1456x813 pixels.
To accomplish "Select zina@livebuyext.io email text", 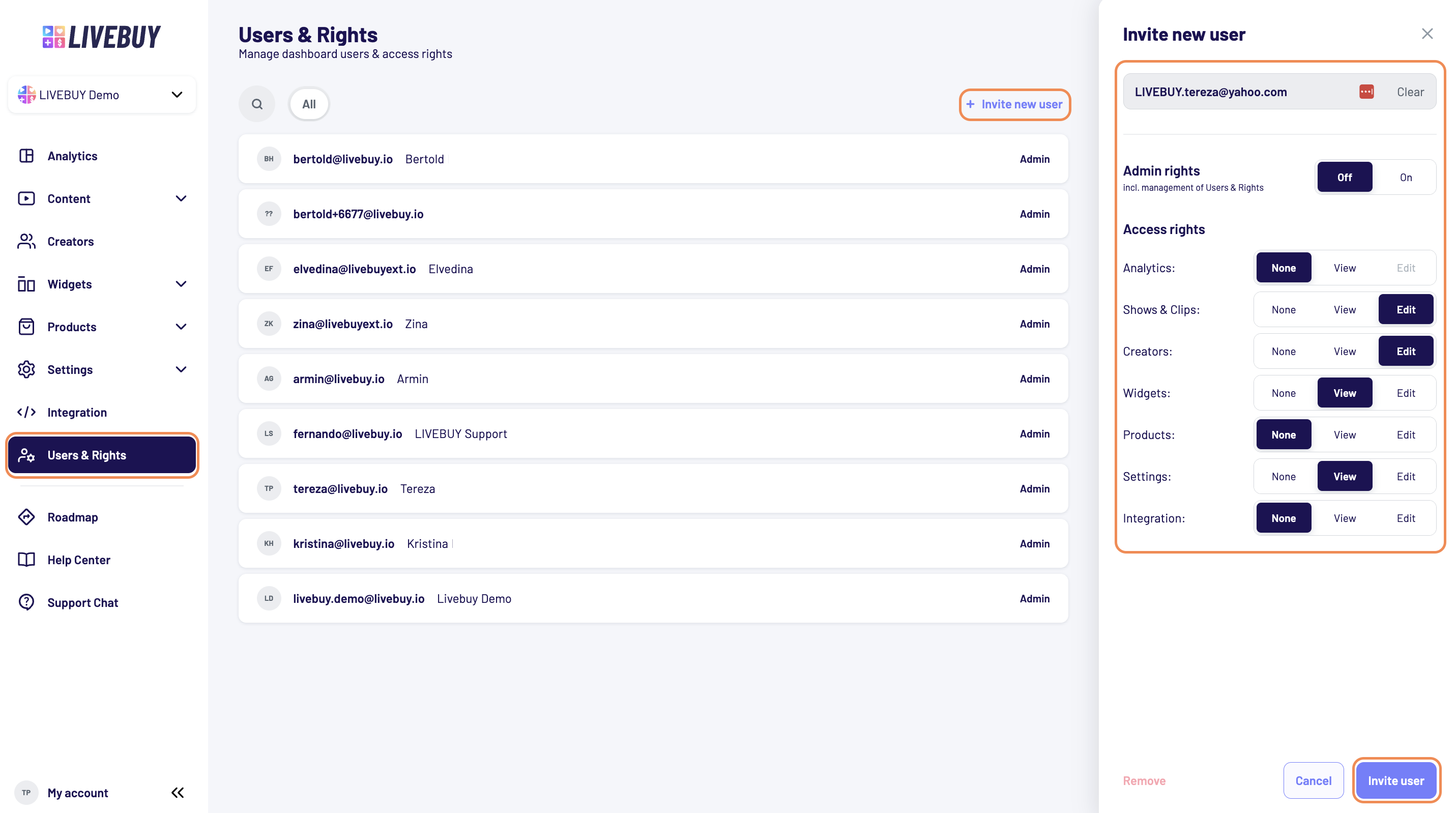I will [x=342, y=324].
